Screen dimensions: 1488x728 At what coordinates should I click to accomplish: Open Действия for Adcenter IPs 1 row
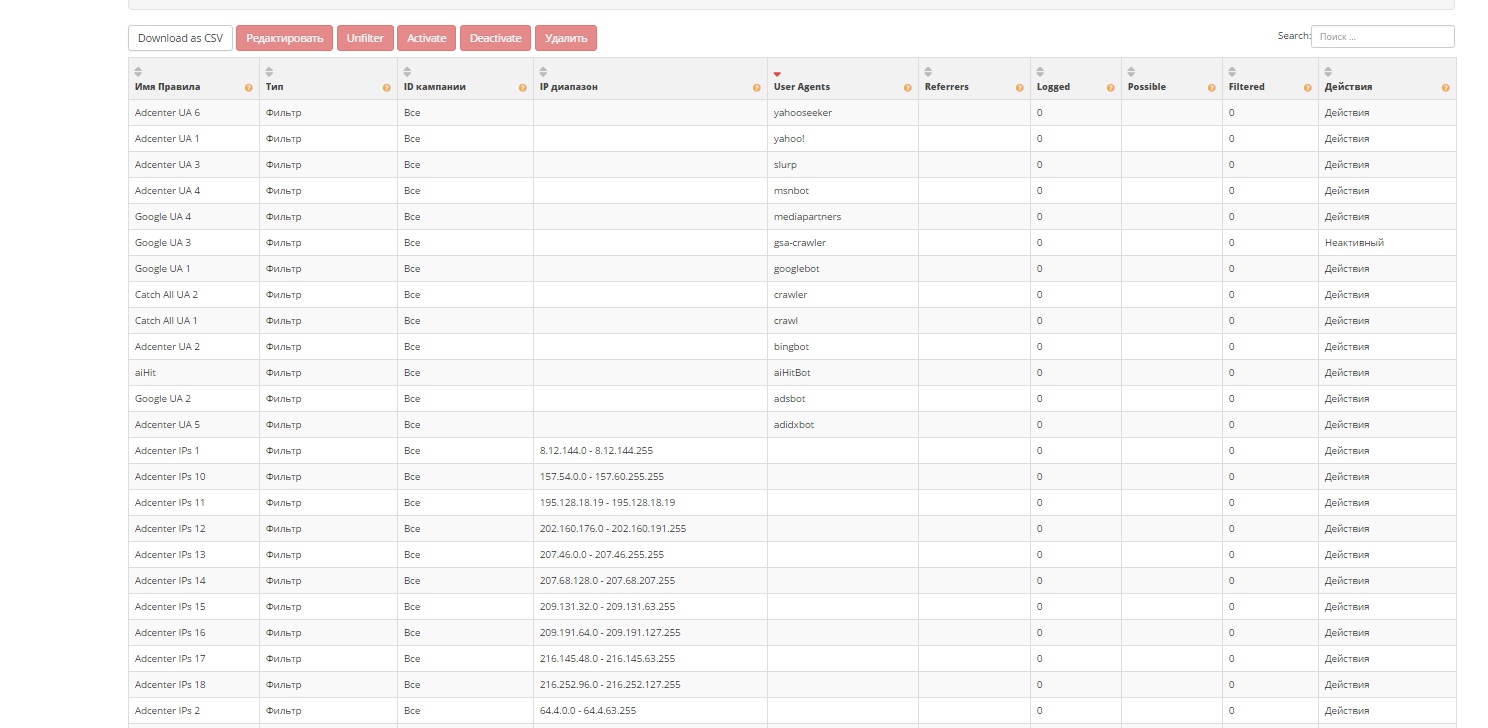[x=1346, y=451]
